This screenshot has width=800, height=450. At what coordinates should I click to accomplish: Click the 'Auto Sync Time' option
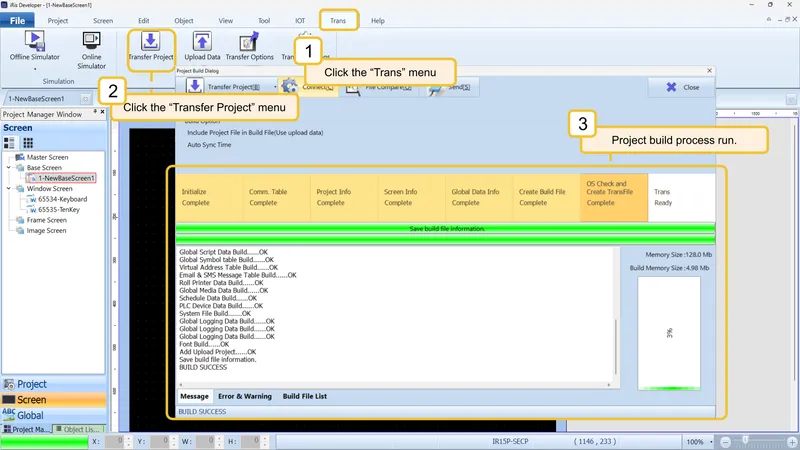tap(209, 145)
